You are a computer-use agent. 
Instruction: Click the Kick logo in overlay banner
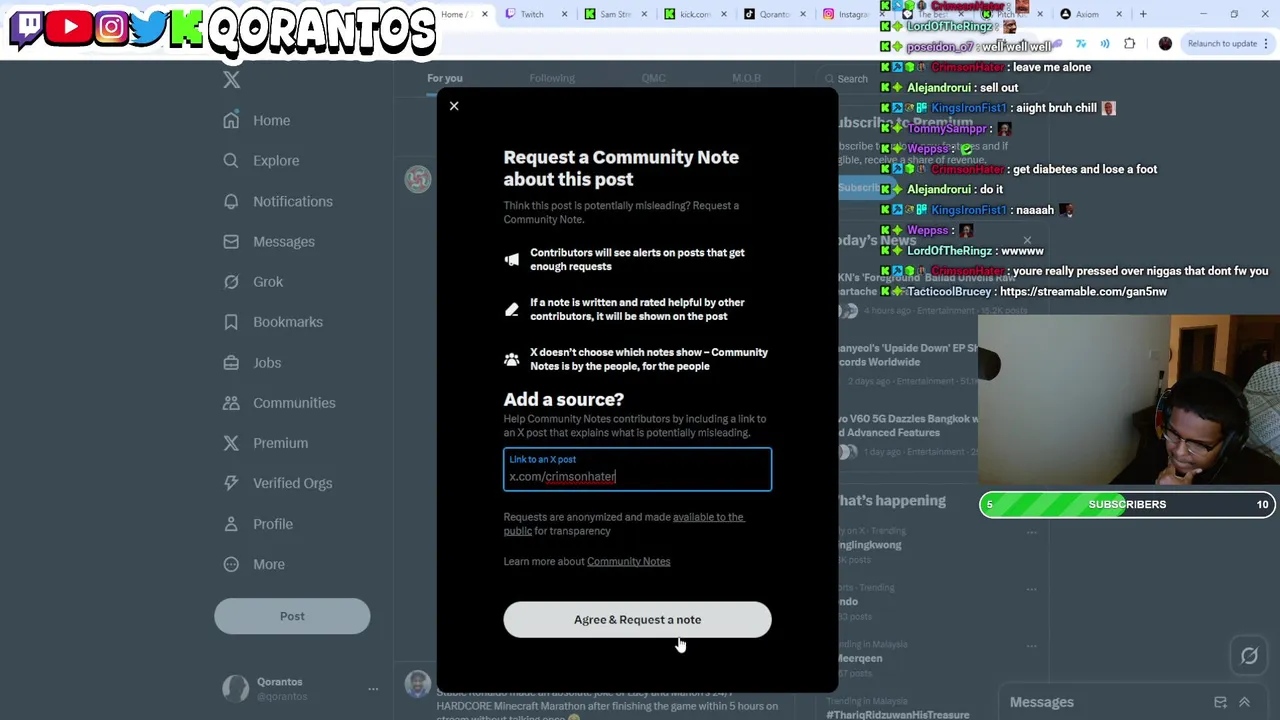(186, 28)
